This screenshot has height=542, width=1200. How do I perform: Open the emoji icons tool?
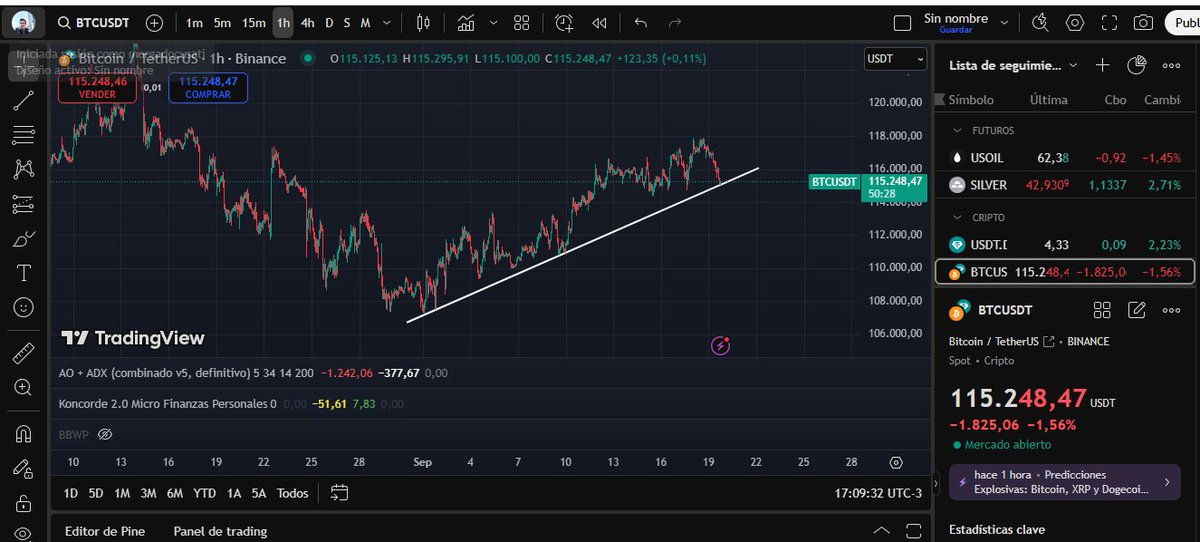click(x=24, y=307)
